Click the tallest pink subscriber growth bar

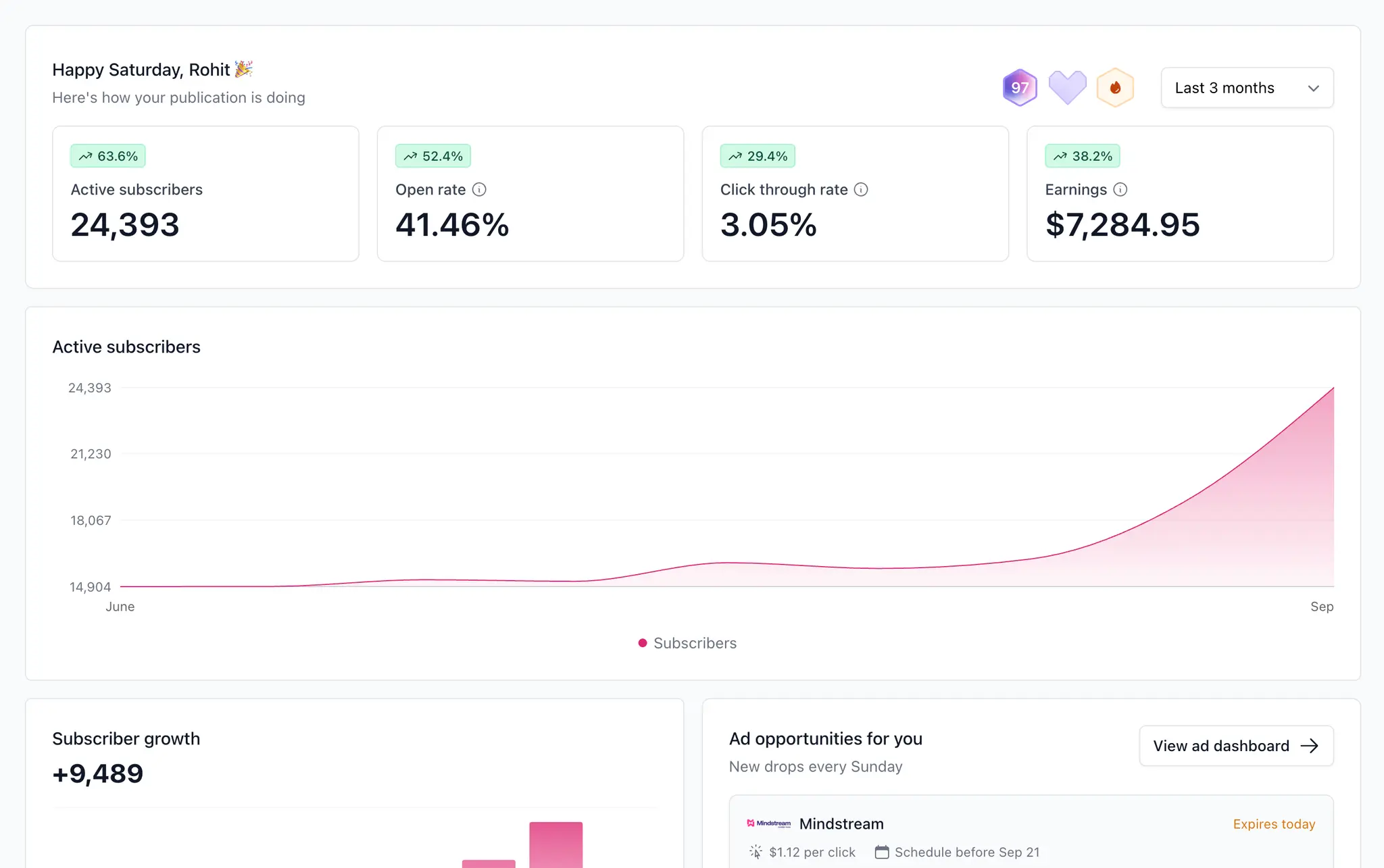coord(555,844)
